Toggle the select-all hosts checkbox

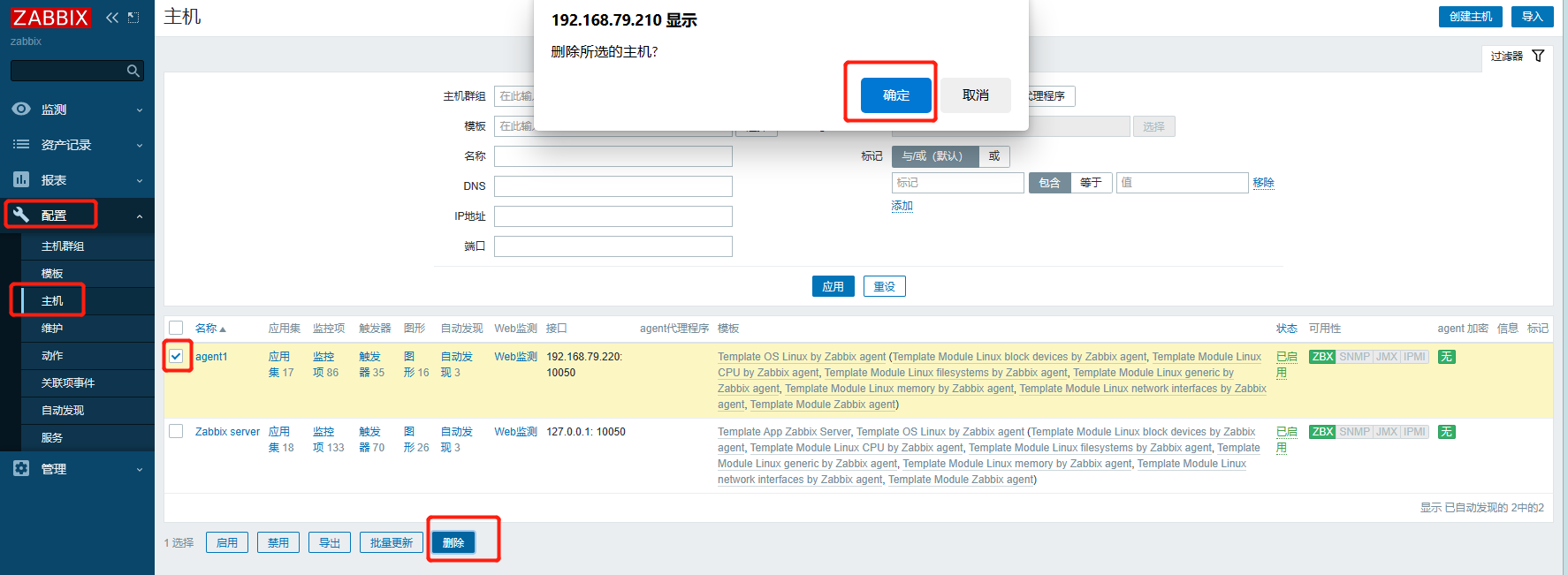[176, 328]
